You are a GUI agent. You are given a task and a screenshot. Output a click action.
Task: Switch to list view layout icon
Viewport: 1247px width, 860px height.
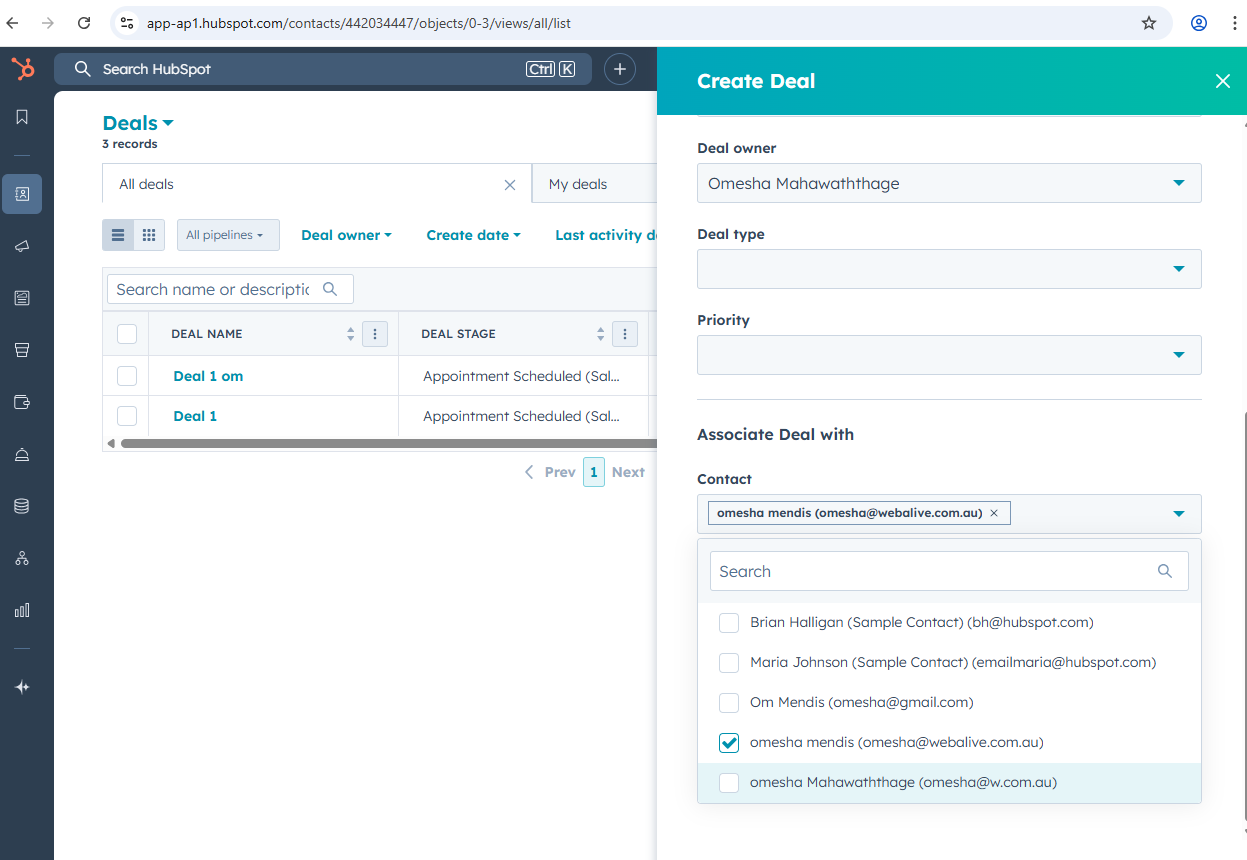coord(118,235)
